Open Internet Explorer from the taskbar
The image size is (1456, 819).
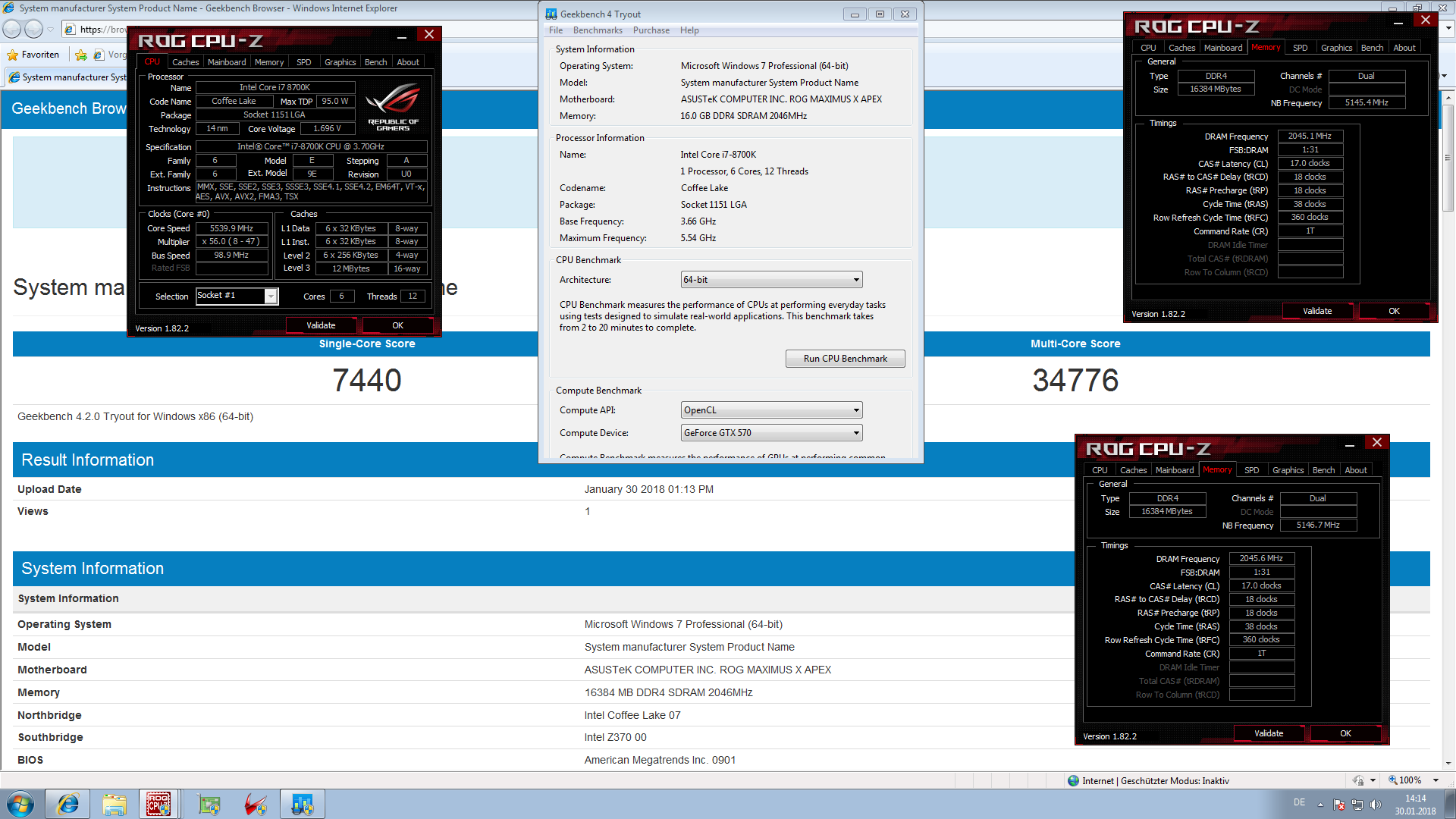tap(67, 804)
